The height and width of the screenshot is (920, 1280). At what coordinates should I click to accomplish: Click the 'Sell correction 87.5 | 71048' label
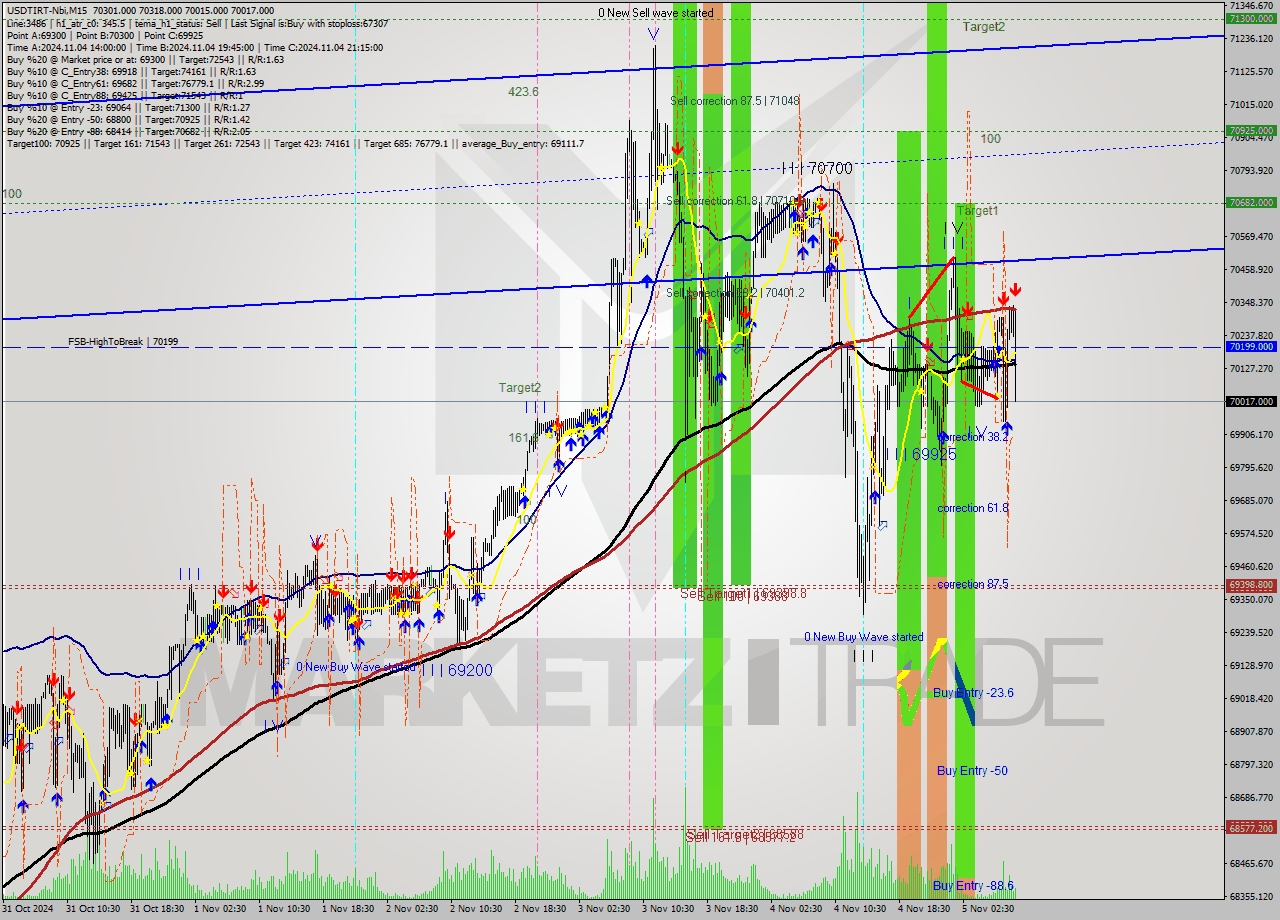coord(735,101)
